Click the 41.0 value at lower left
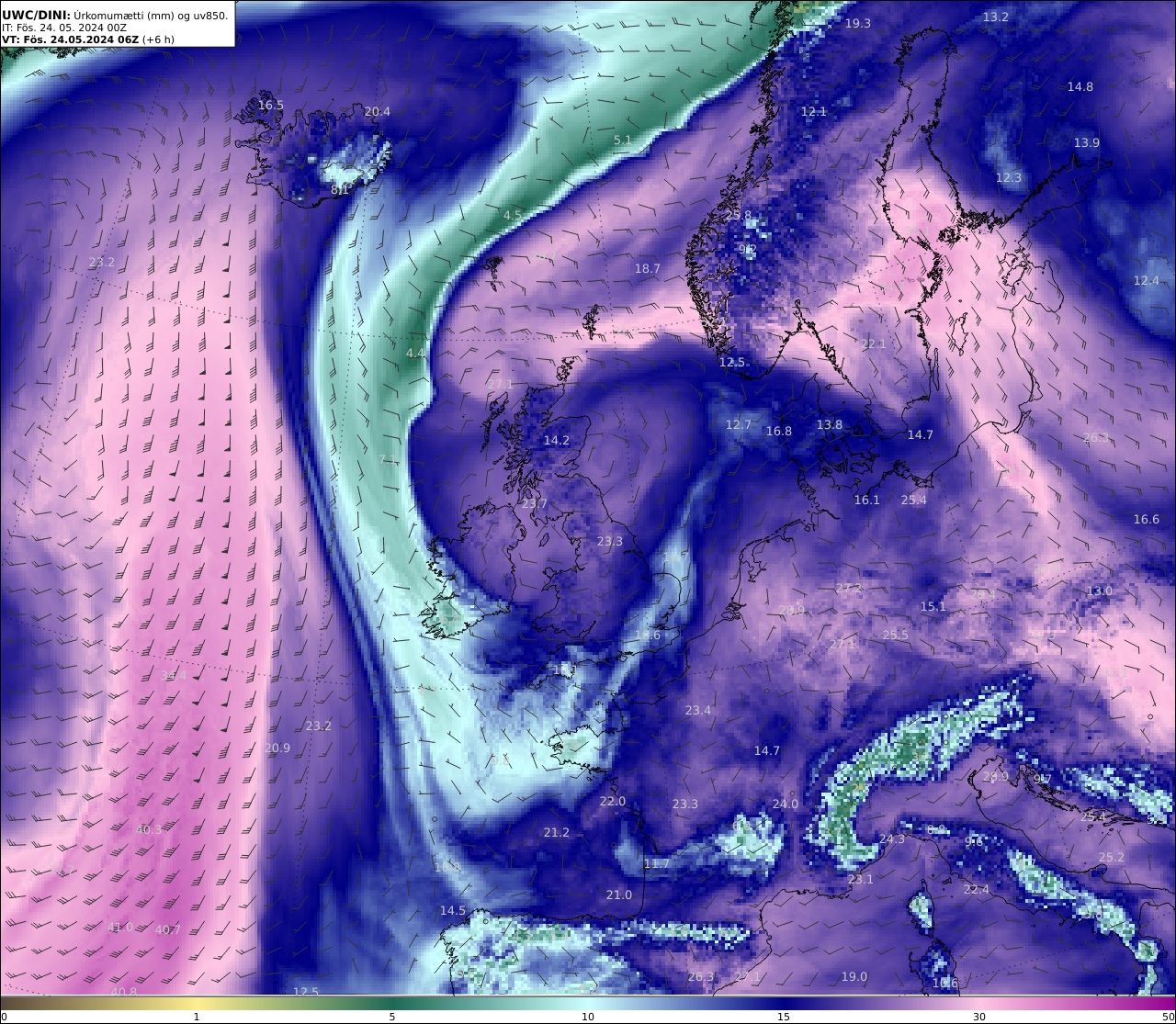 coord(120,928)
